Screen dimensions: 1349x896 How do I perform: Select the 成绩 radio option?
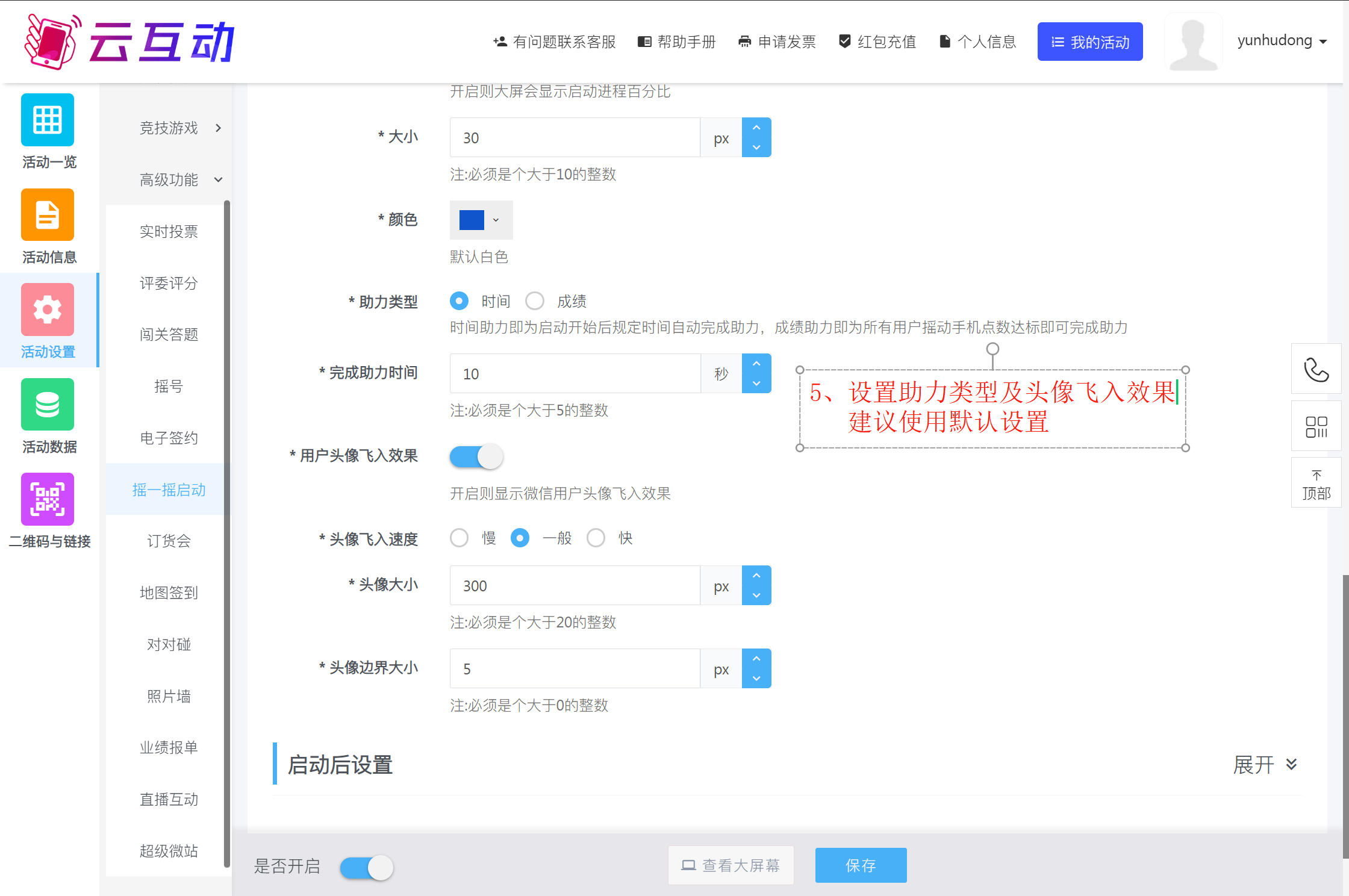click(x=535, y=300)
